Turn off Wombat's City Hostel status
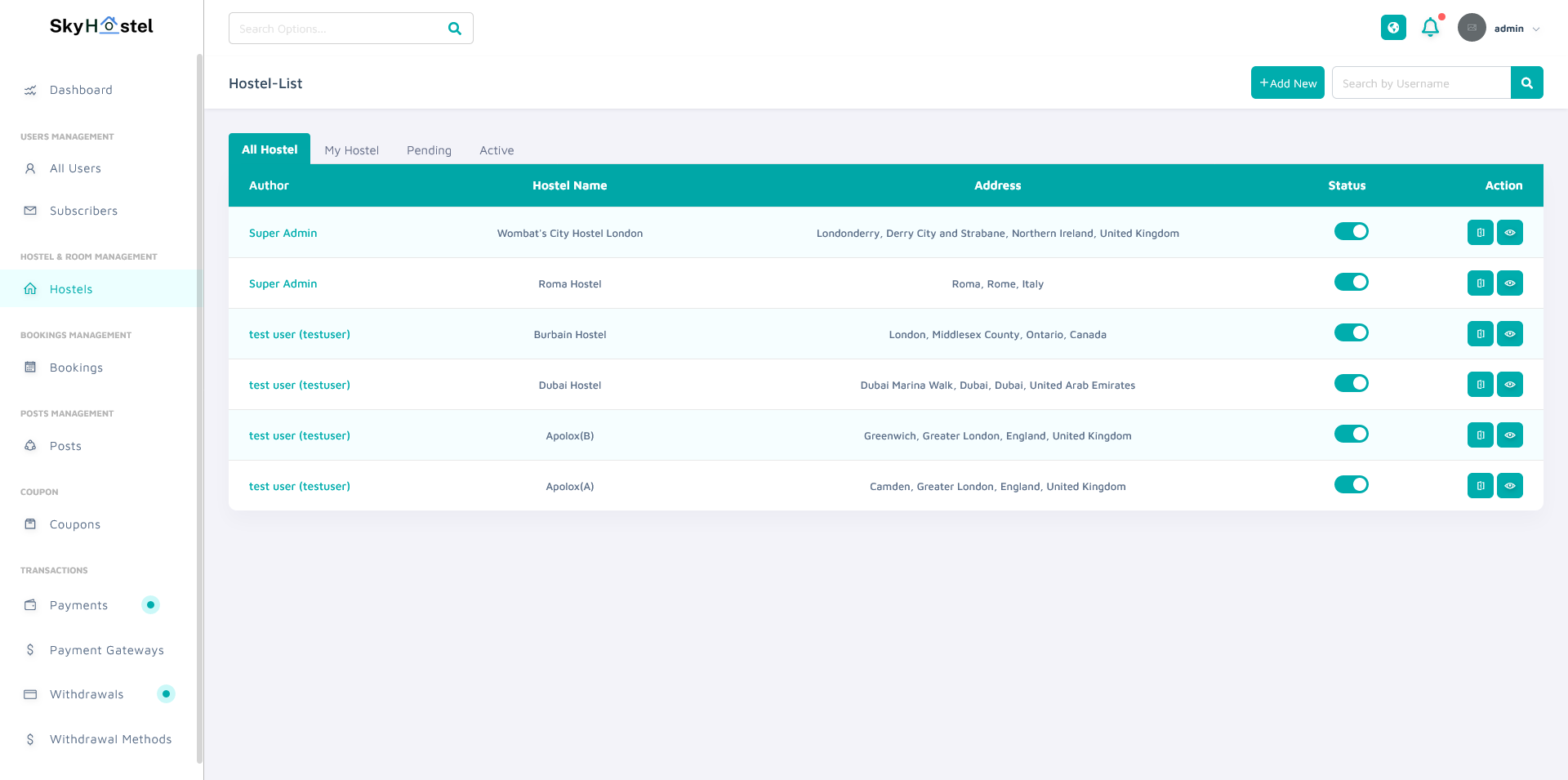This screenshot has height=780, width=1568. [1351, 232]
